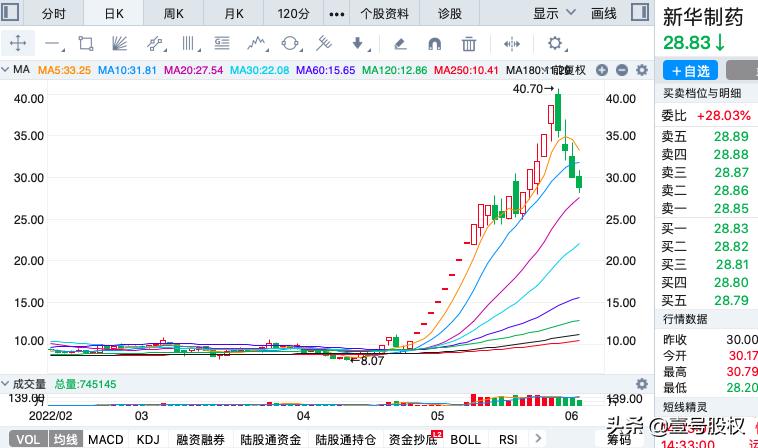Click MA30:22.08 cyan label

click(259, 71)
